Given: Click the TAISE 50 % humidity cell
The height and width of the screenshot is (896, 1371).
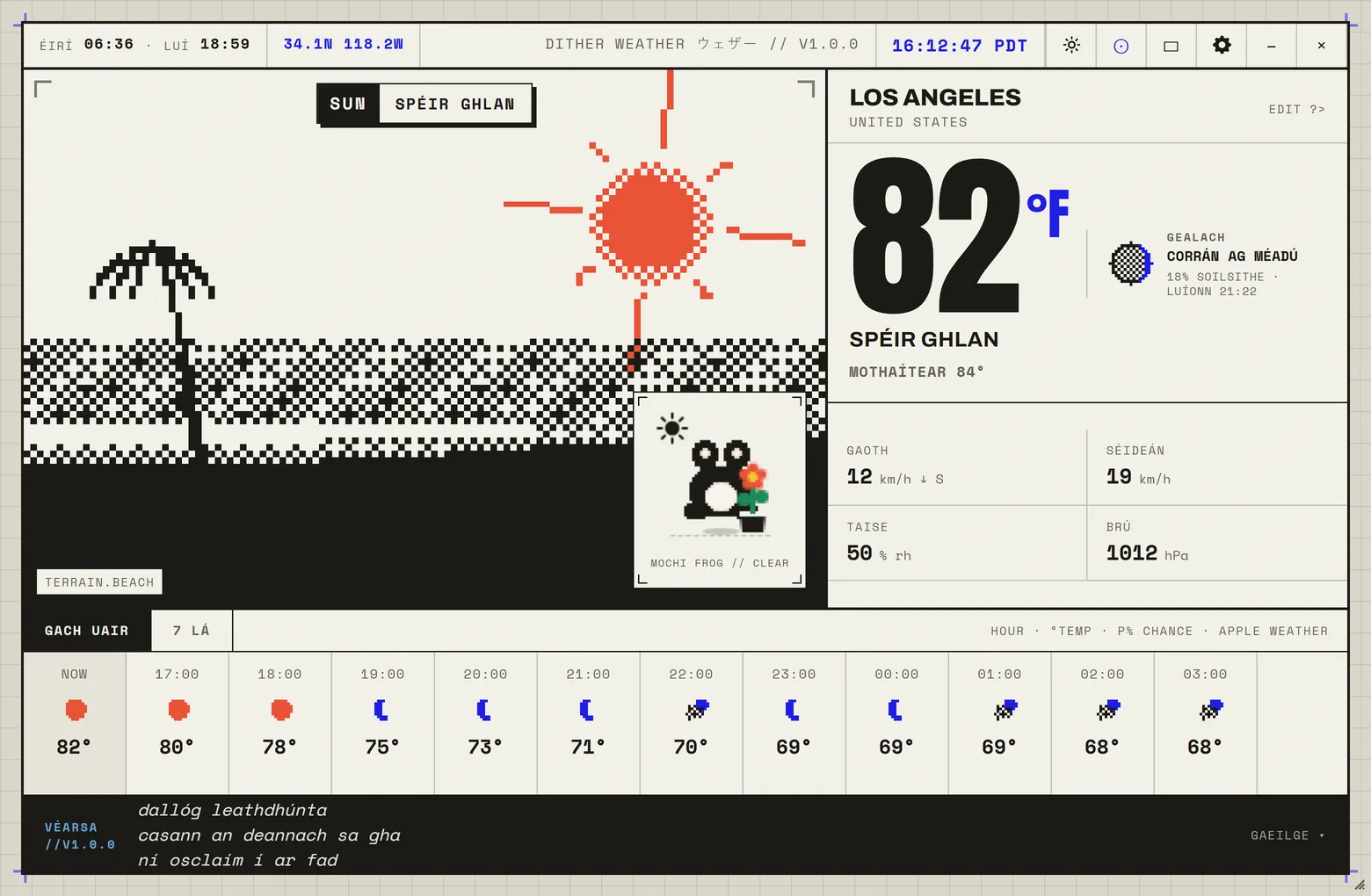Looking at the screenshot, I should 957,542.
